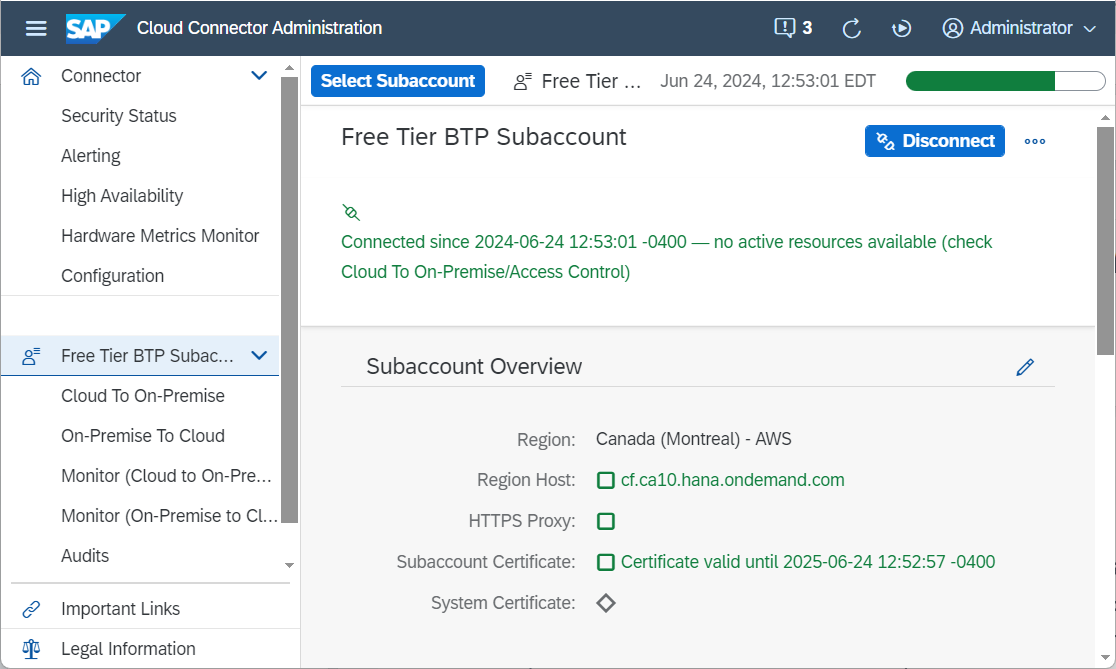This screenshot has height=669, width=1116.
Task: Open the Administrator user dropdown
Action: [1019, 28]
